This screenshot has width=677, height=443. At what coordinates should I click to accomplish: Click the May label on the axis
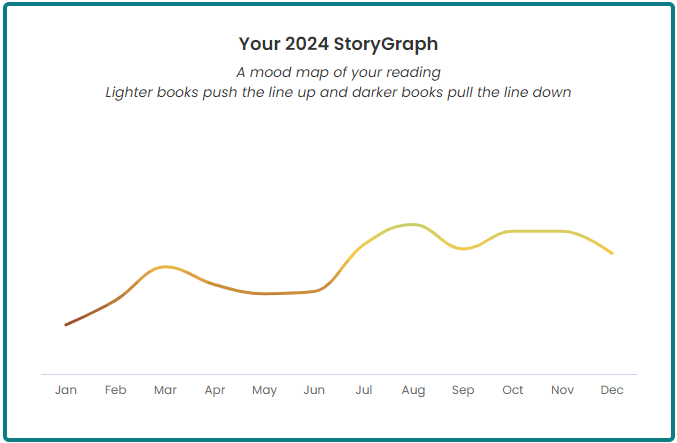coord(264,390)
